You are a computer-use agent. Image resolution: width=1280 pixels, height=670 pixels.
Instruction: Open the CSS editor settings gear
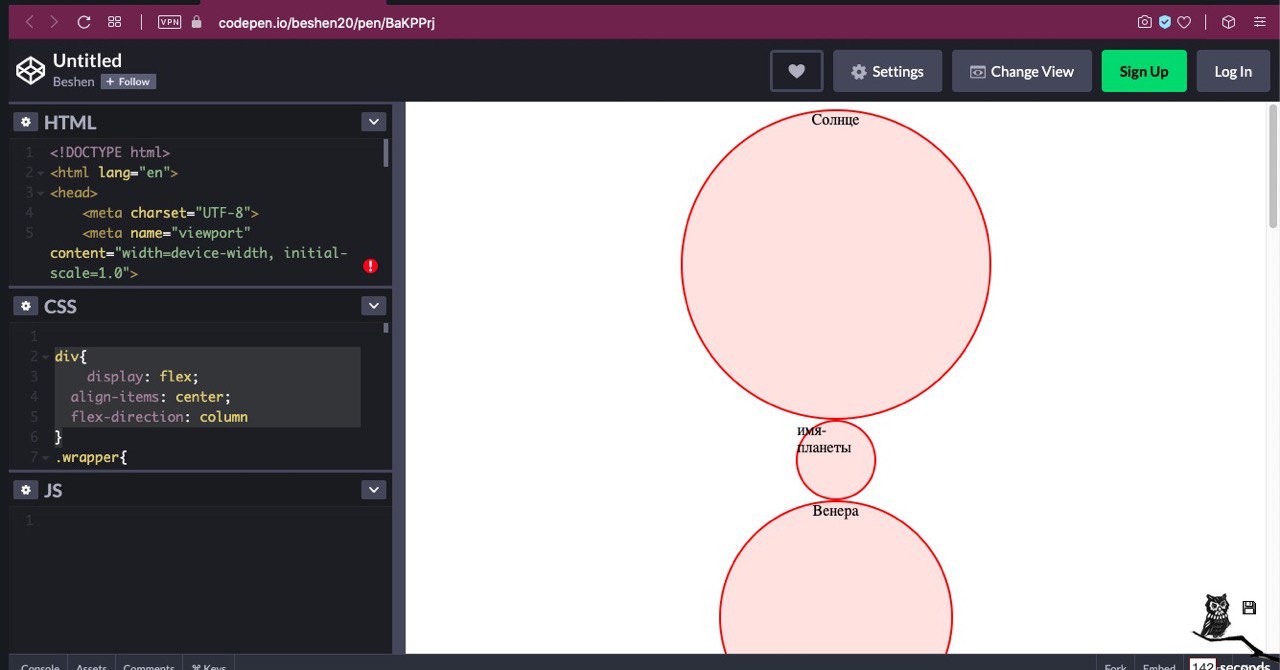(25, 306)
